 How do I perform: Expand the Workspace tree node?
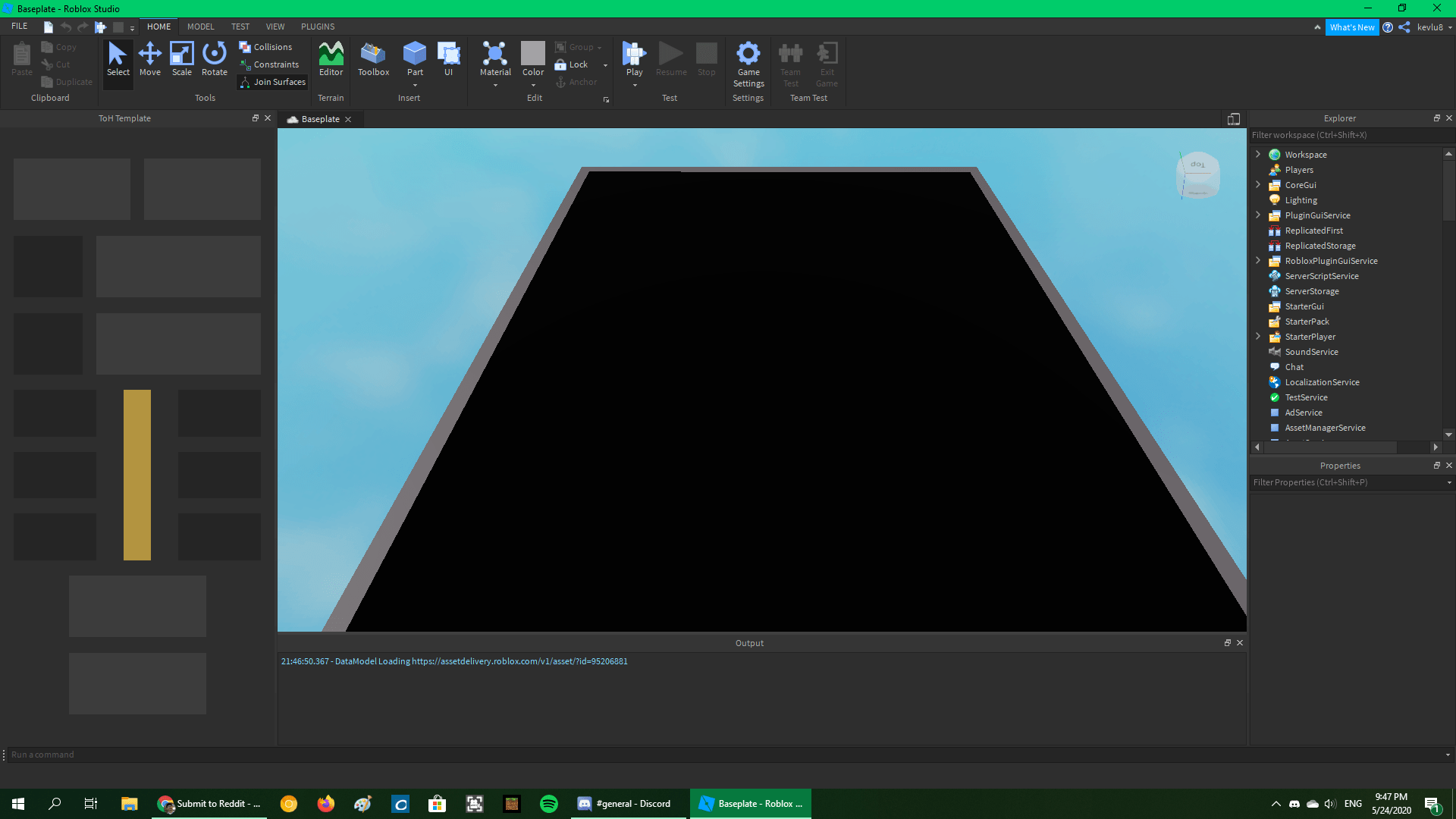(1258, 154)
